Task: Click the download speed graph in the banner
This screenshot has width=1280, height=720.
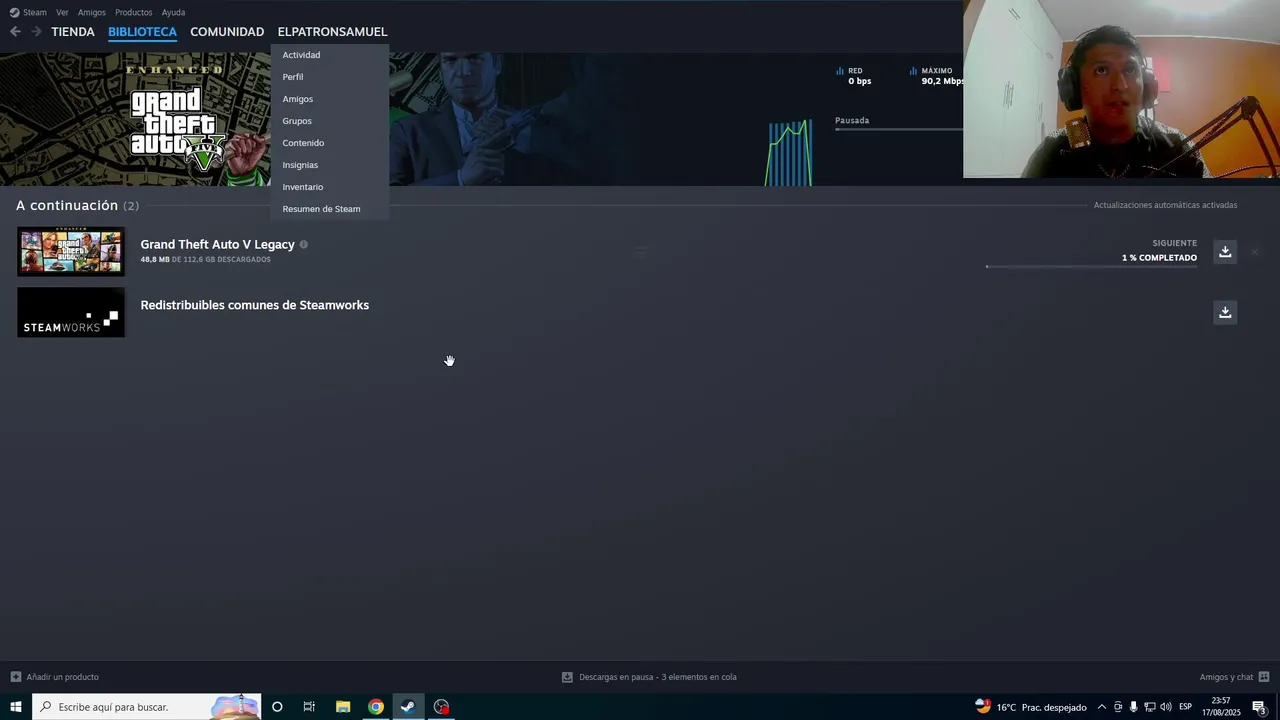Action: coord(789,153)
